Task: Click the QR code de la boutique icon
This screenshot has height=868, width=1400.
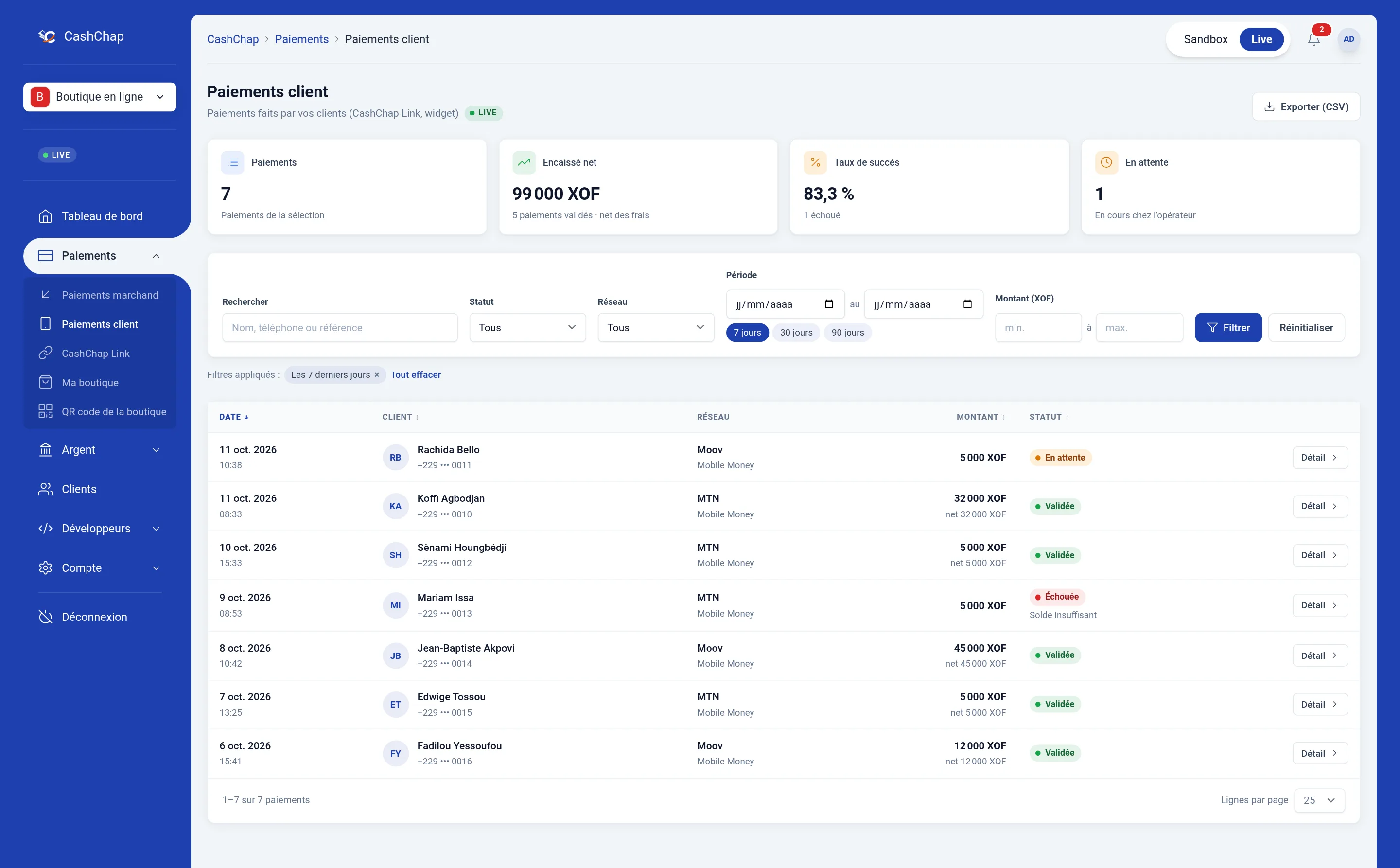Action: click(x=45, y=411)
